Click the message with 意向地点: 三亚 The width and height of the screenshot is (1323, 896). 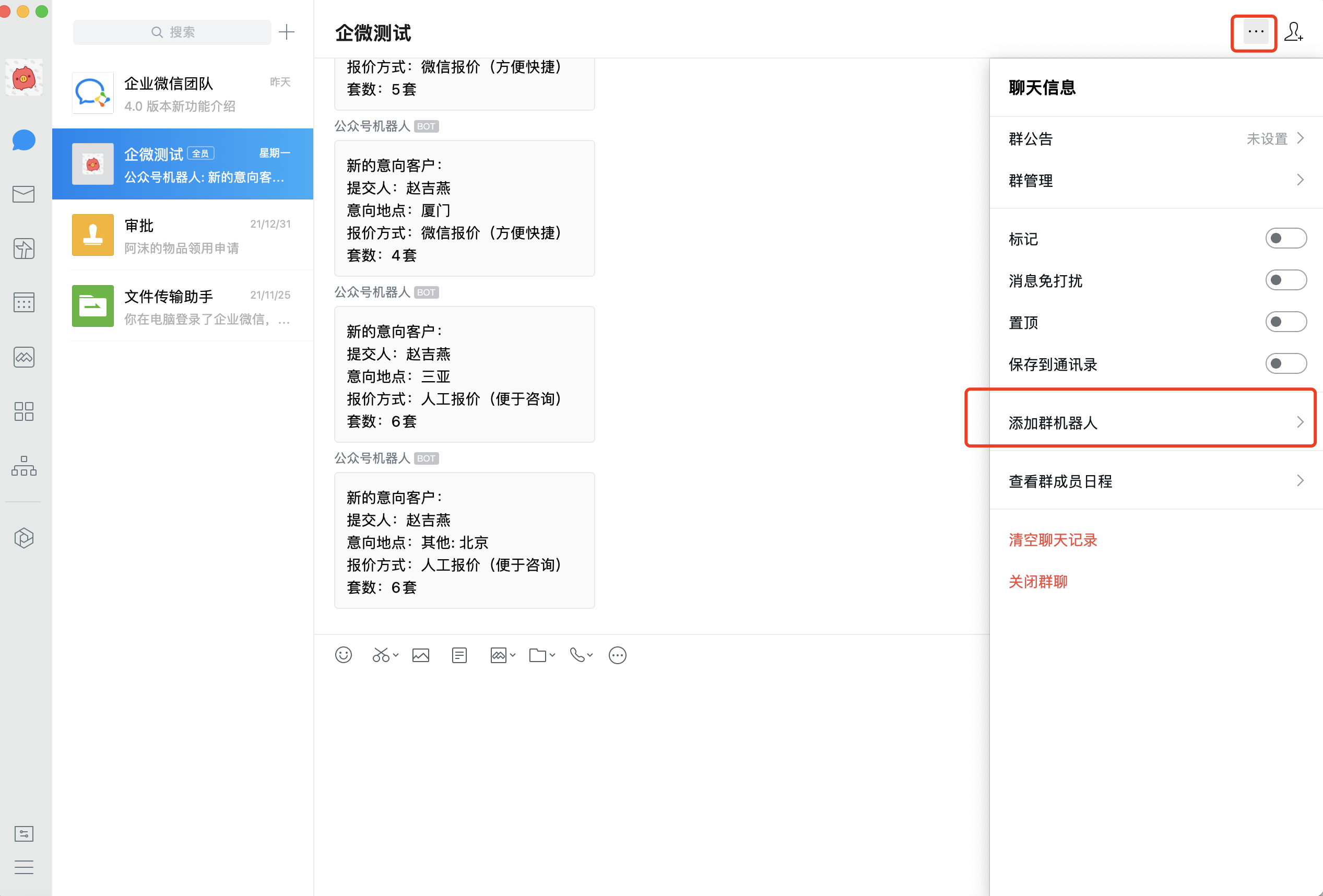click(465, 374)
